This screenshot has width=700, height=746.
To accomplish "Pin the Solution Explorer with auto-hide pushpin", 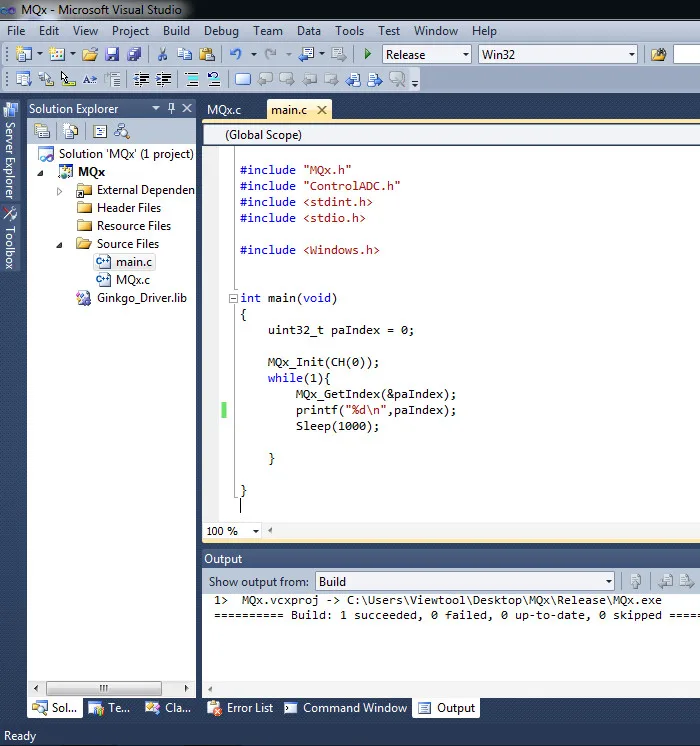I will pyautogui.click(x=171, y=108).
